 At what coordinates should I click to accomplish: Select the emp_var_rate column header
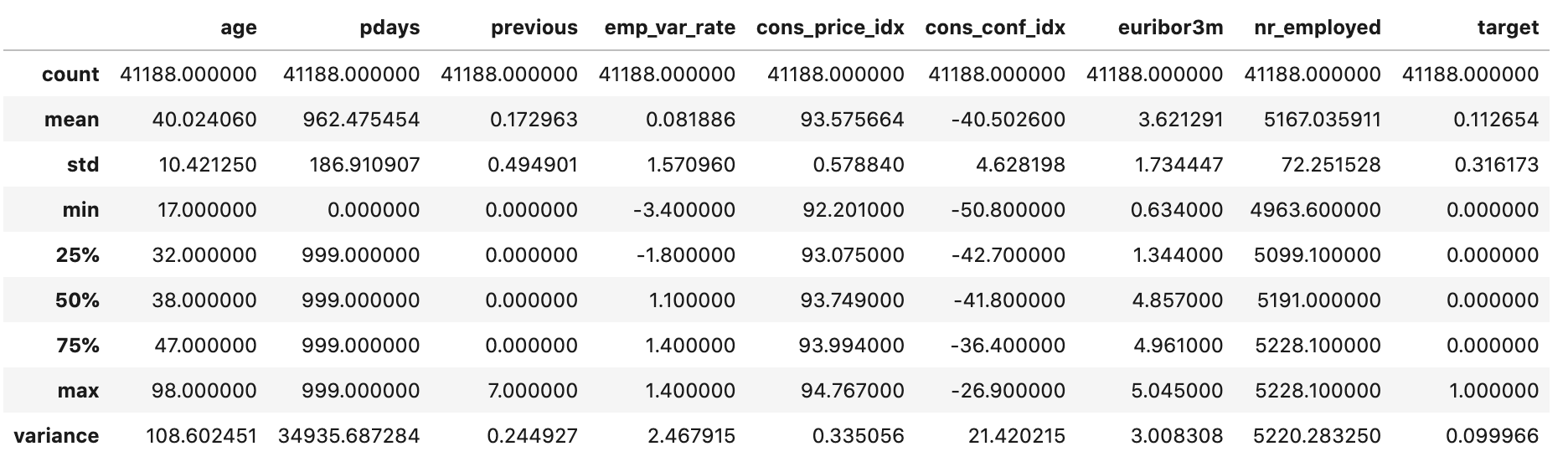point(670,28)
